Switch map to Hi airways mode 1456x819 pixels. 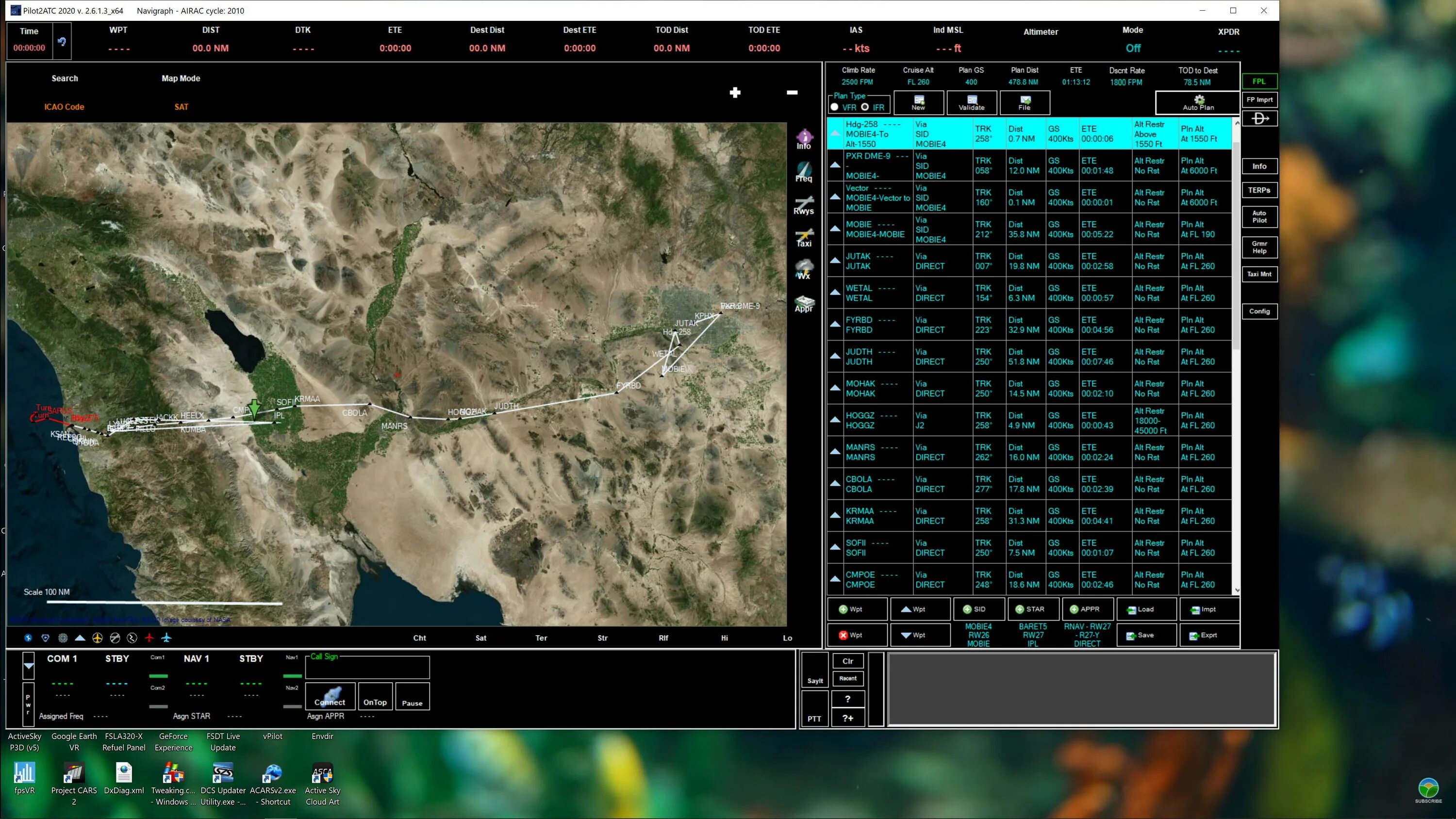[x=725, y=638]
